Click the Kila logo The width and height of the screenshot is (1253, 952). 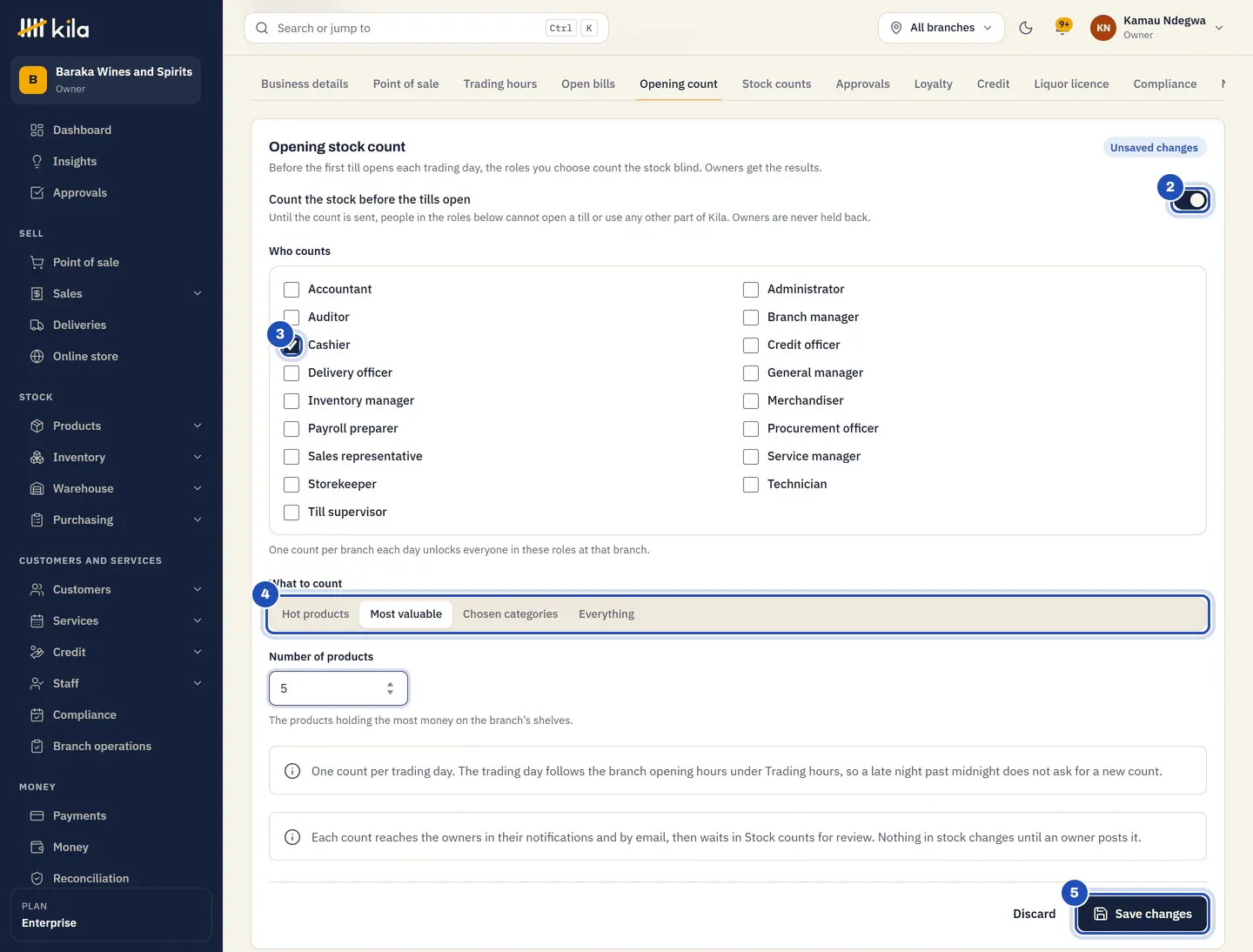[54, 28]
